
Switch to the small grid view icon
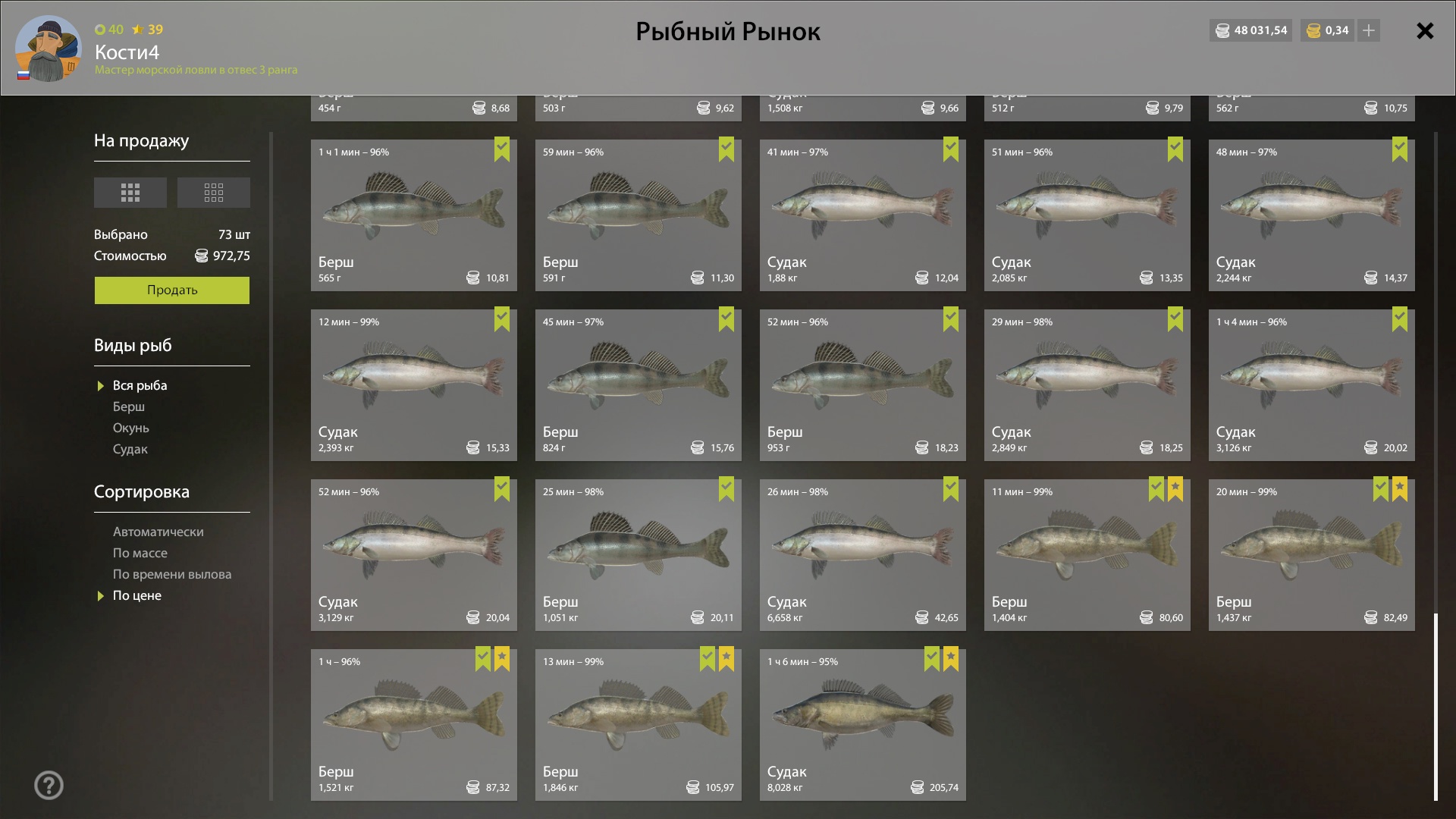(214, 193)
